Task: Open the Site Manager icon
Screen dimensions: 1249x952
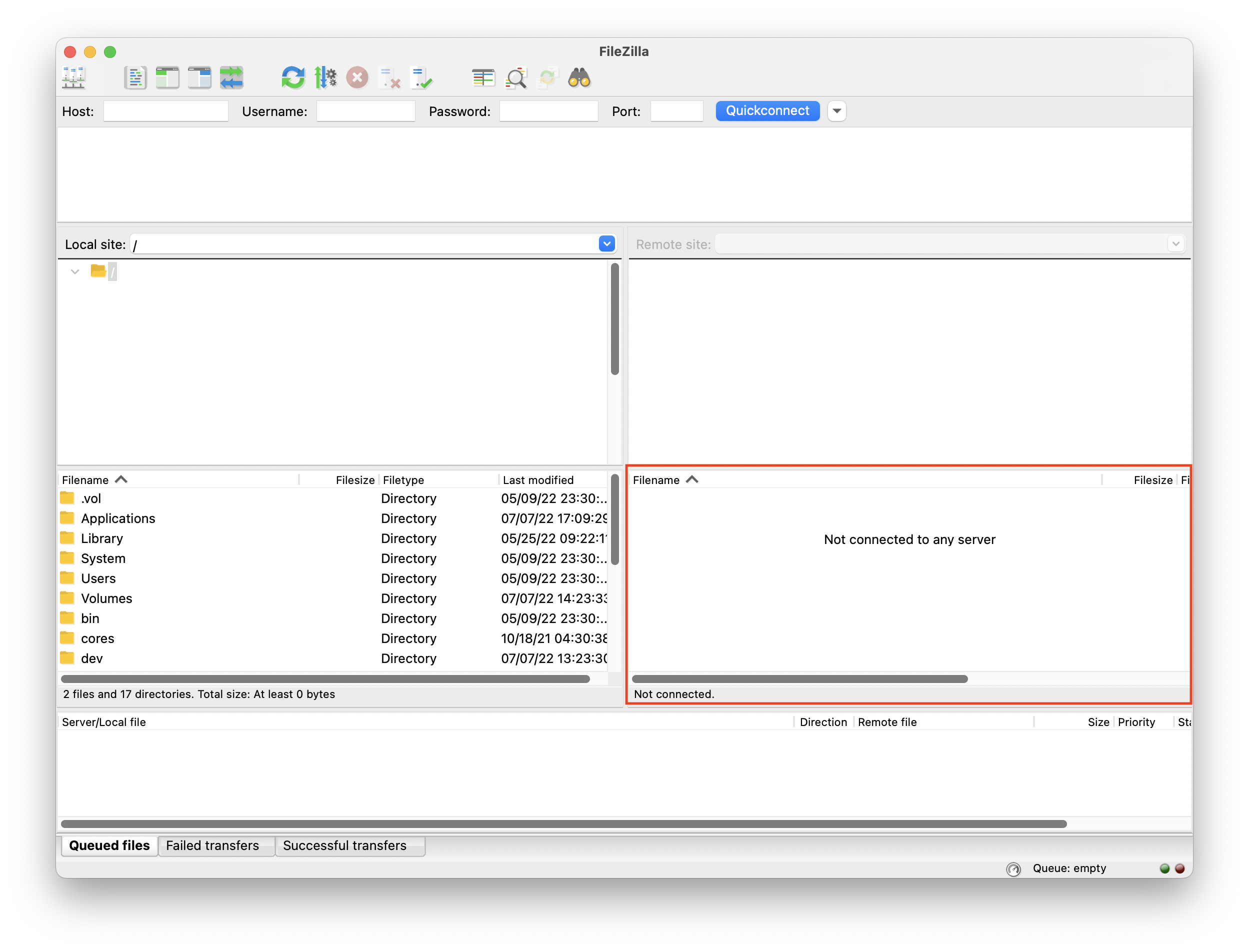Action: point(73,77)
